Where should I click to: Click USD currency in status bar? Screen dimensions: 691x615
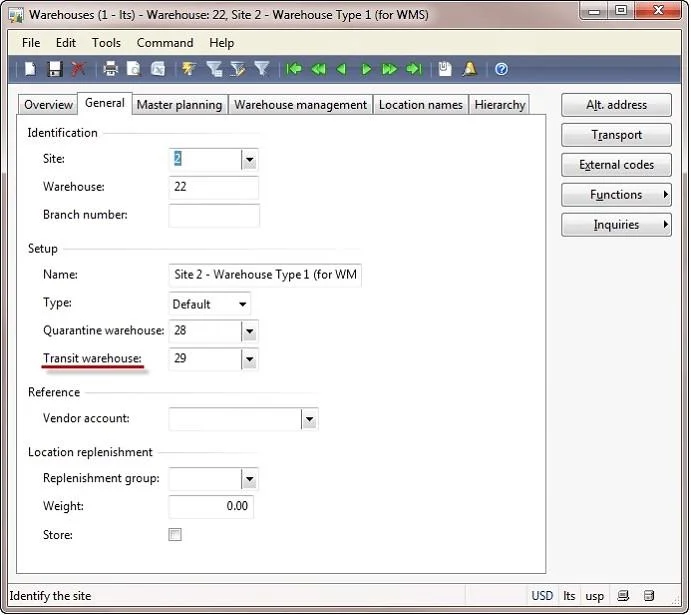(x=542, y=596)
